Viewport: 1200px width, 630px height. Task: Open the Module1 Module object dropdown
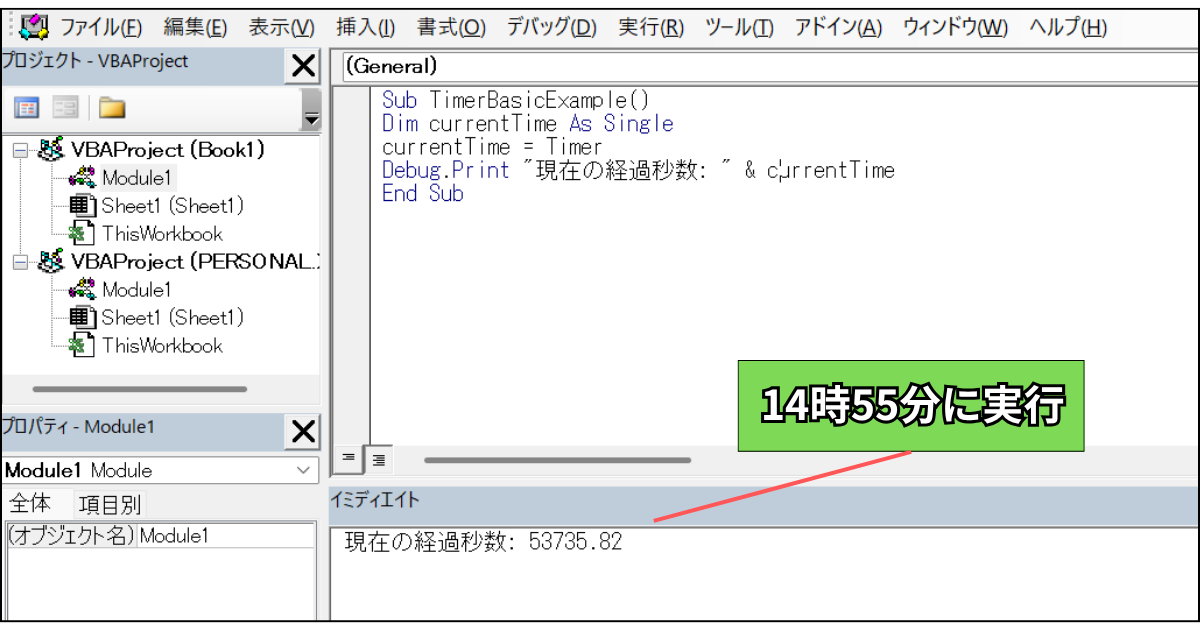point(303,470)
